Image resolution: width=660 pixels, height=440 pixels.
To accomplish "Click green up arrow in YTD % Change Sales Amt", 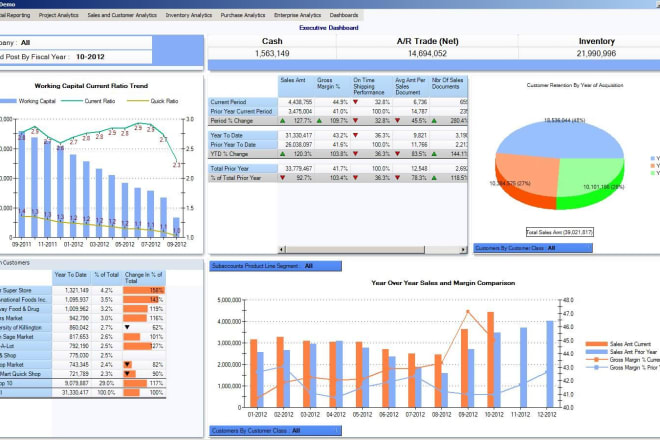I will point(282,154).
